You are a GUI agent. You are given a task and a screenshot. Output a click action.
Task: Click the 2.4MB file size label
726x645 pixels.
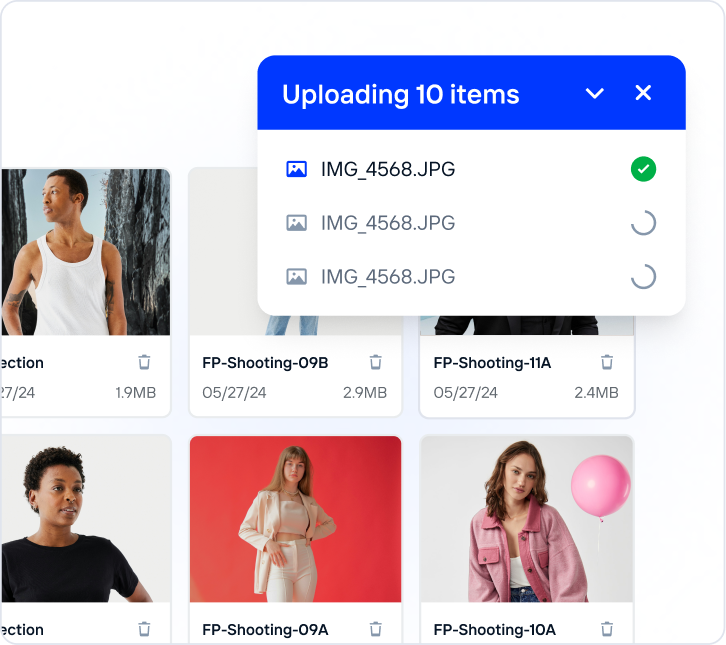596,393
